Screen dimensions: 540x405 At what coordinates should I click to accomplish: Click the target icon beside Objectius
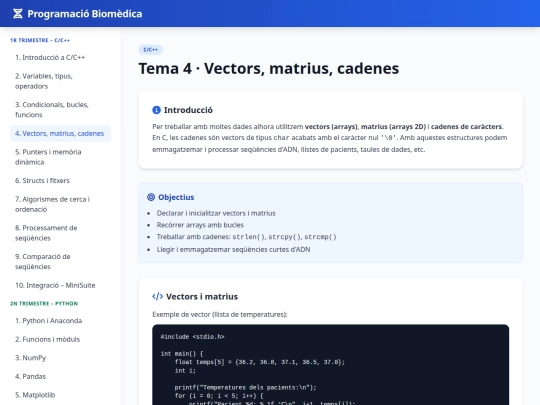[x=151, y=197]
